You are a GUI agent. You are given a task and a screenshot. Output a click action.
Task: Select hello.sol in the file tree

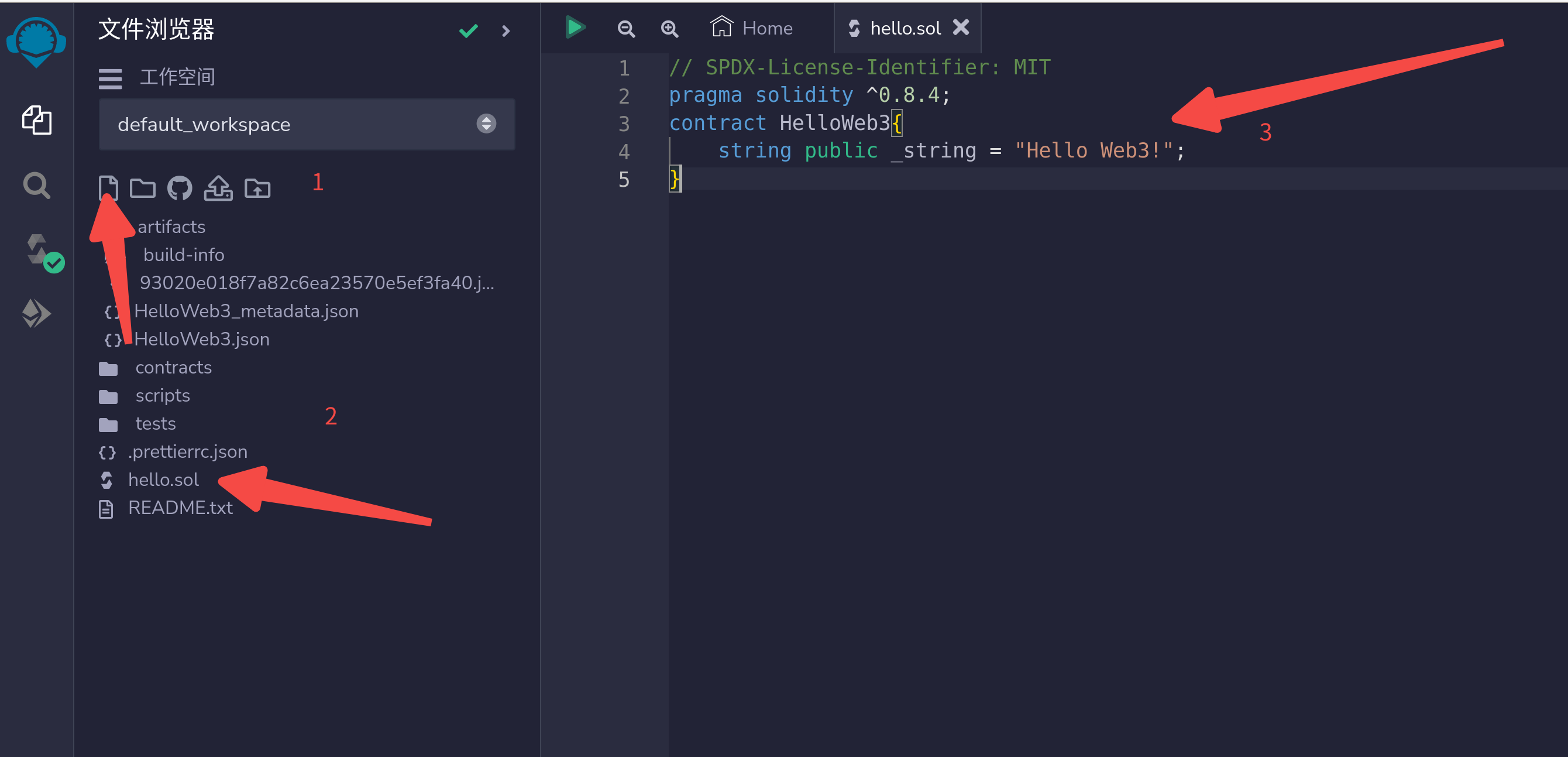tap(163, 480)
